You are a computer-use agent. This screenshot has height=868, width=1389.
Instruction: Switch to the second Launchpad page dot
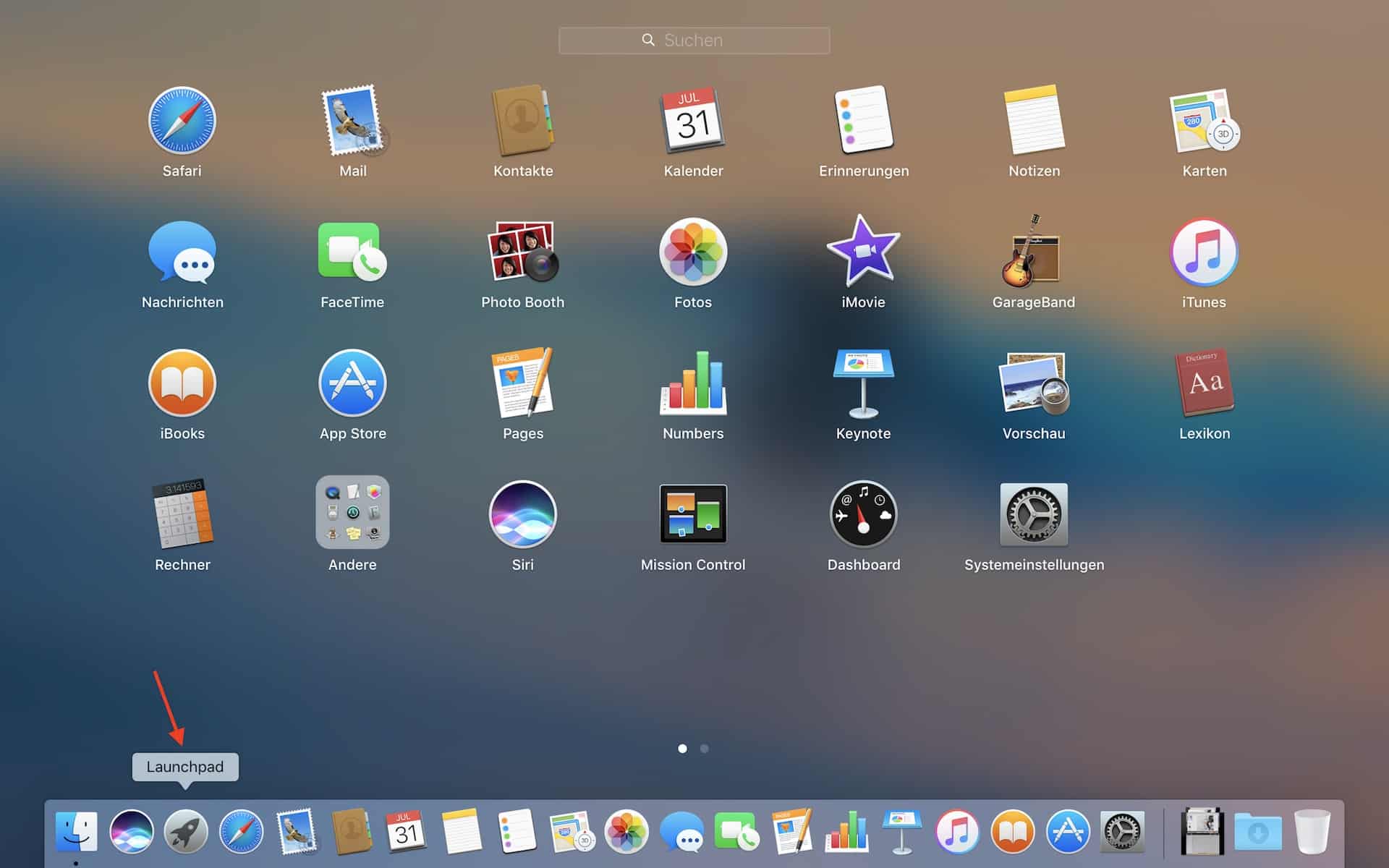(704, 749)
